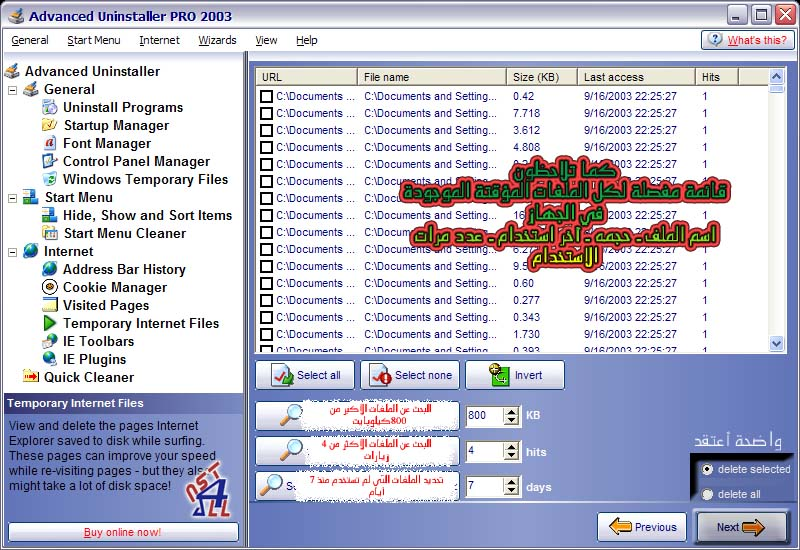
Task: Select Hide, Show and Sort Items icon
Action: (x=49, y=215)
